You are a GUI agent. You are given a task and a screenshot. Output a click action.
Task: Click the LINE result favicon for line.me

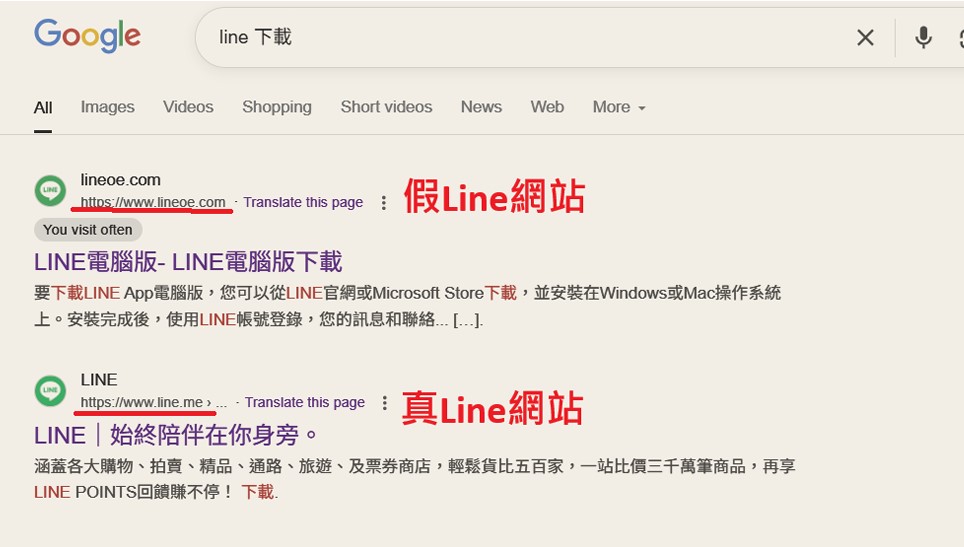point(50,390)
